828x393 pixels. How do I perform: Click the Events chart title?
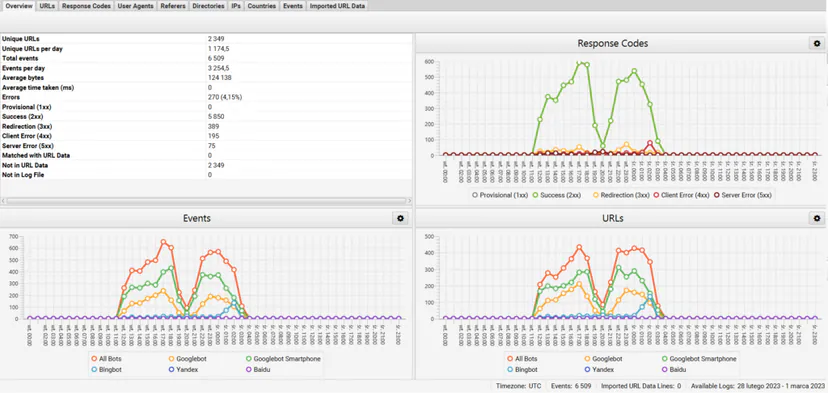click(x=197, y=218)
